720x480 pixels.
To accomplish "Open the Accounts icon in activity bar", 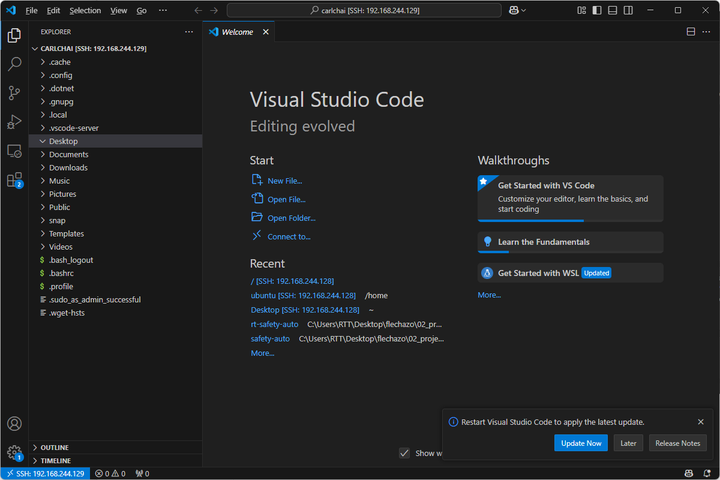I will pyautogui.click(x=14, y=424).
